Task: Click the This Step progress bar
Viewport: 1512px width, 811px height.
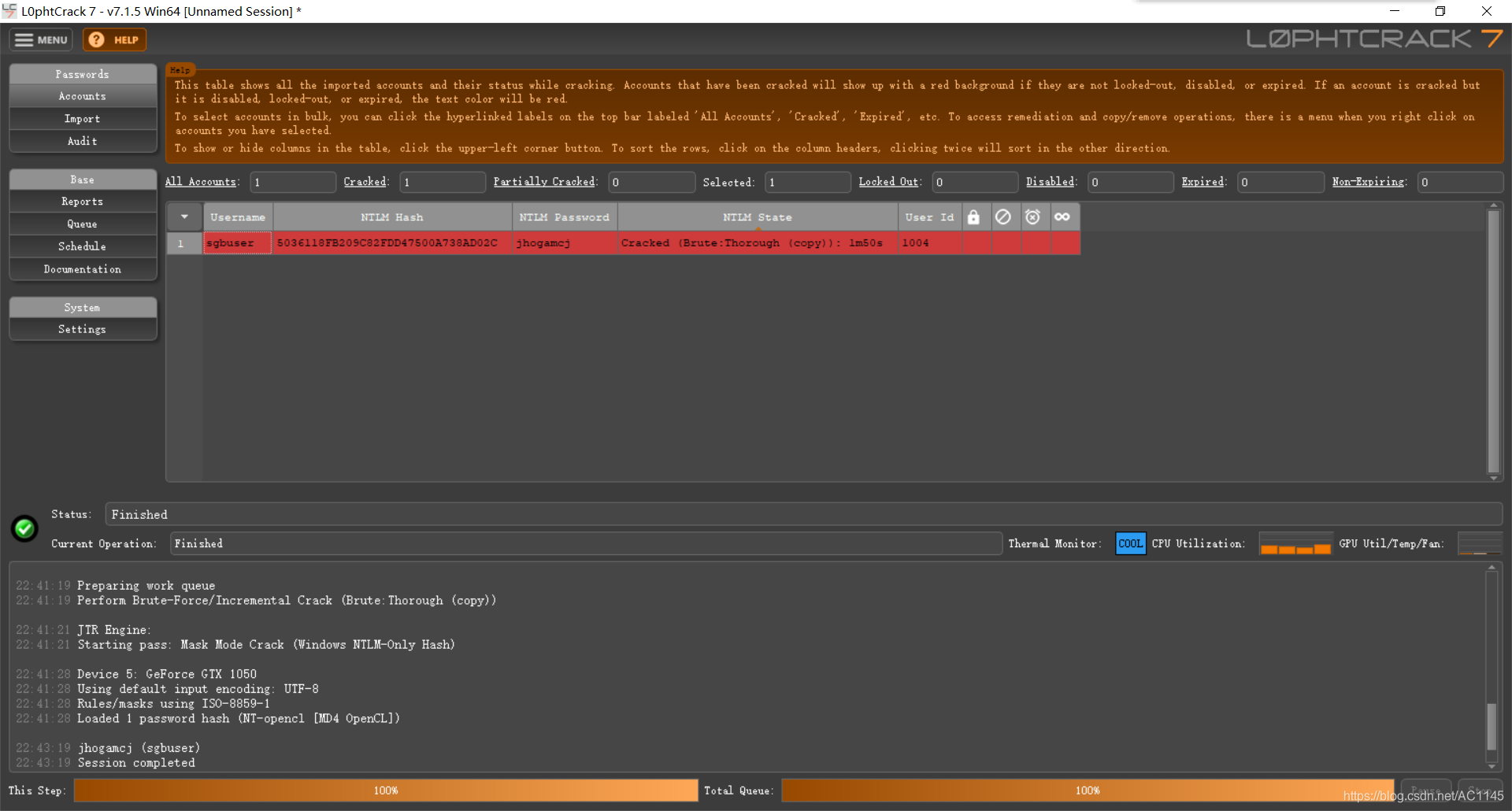Action: (x=386, y=791)
